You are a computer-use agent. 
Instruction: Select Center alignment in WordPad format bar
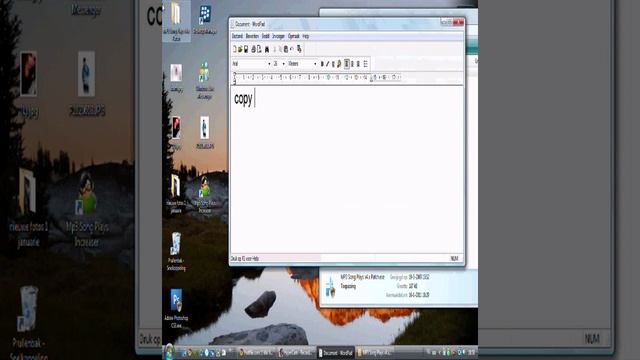[353, 64]
